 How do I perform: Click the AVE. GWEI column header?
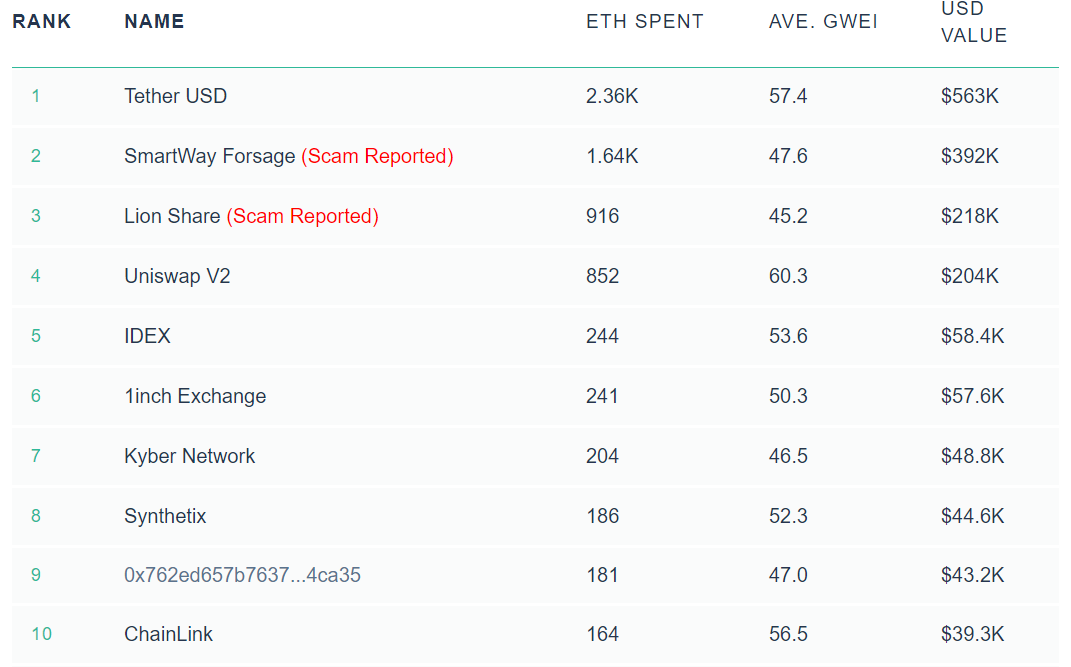pos(823,21)
